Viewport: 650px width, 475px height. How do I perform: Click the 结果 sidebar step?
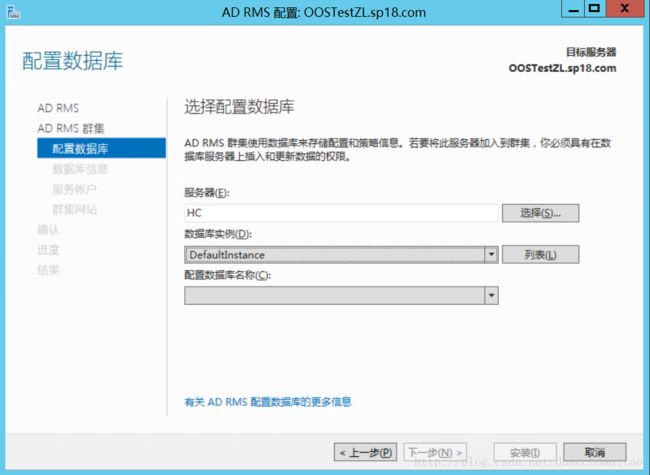pyautogui.click(x=49, y=270)
